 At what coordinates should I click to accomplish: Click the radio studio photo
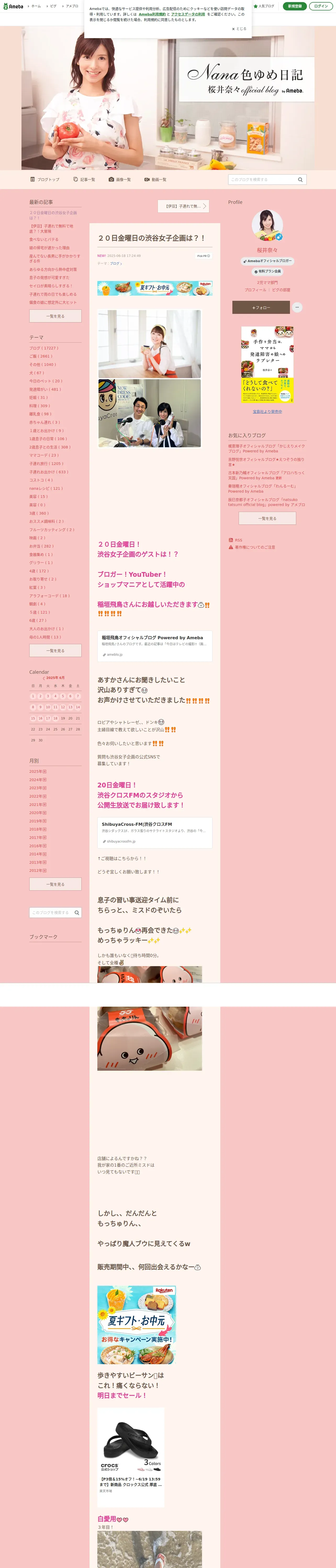click(x=149, y=413)
